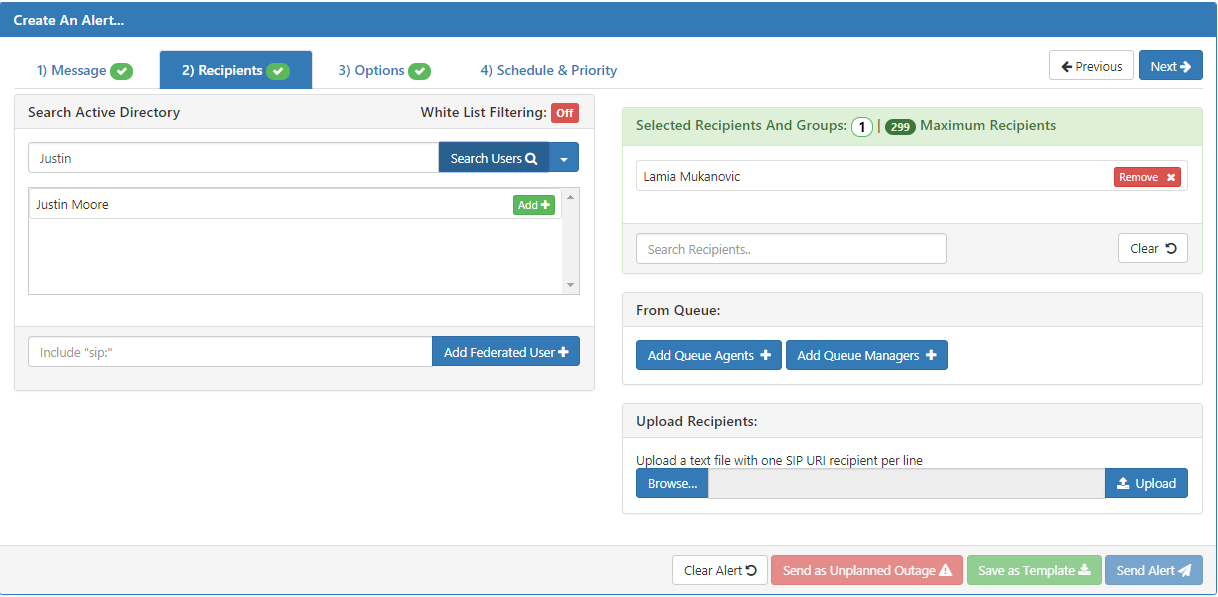
Task: Click Send as Unplanned Outage button
Action: pos(867,570)
